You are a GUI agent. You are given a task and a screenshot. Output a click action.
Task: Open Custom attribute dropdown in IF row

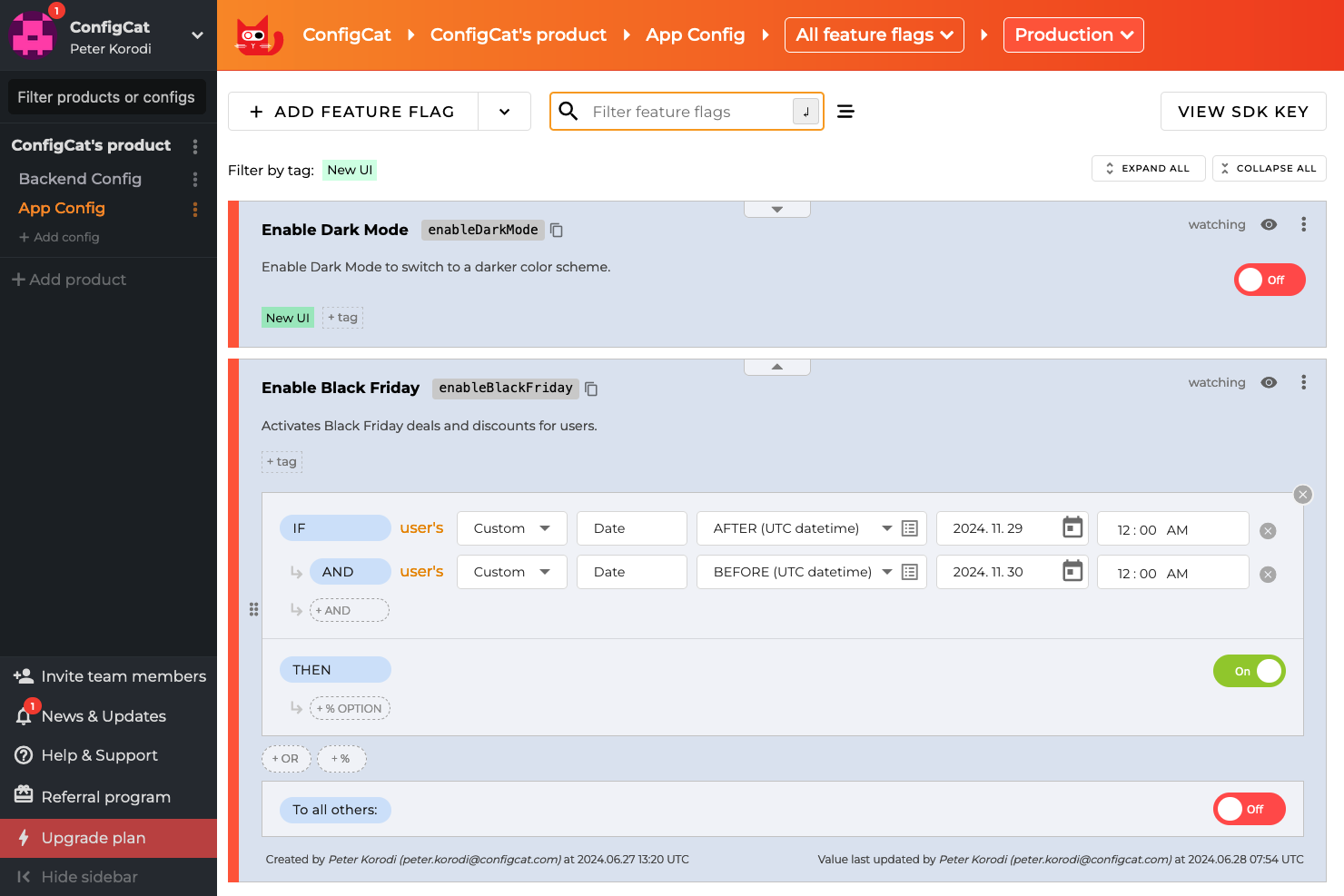pos(512,528)
